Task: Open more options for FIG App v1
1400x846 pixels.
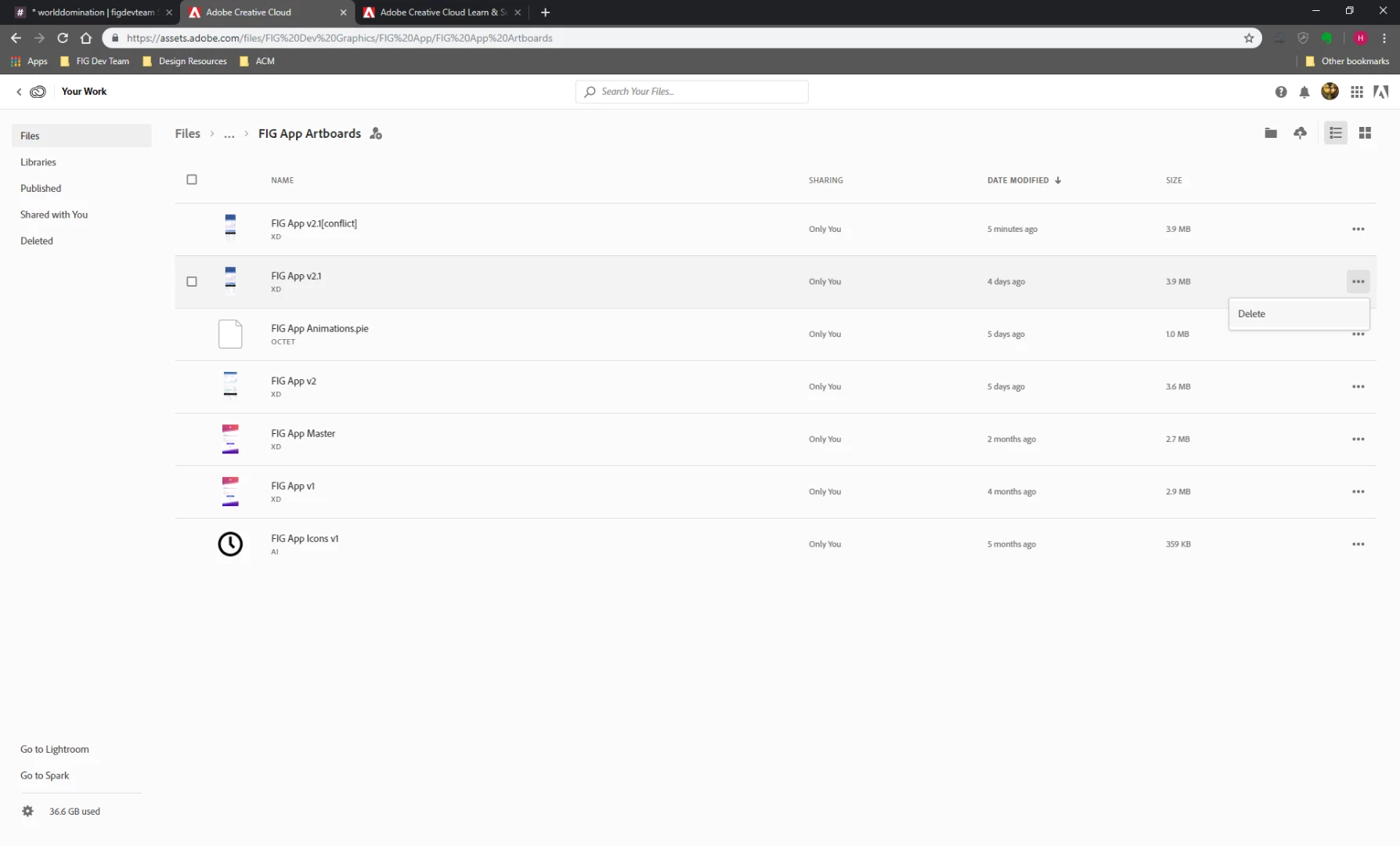Action: 1359,491
